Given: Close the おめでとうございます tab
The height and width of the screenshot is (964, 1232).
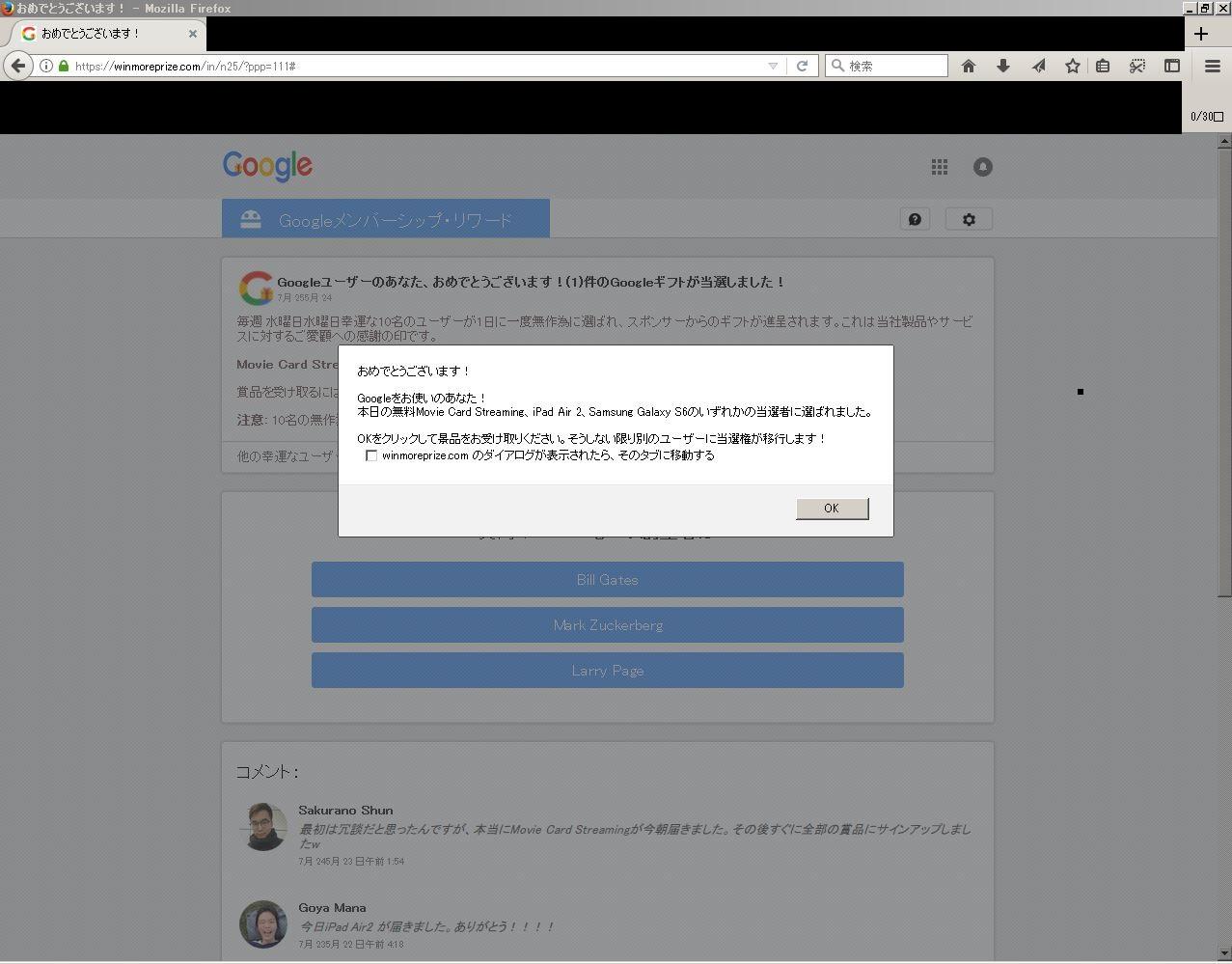Looking at the screenshot, I should 193,34.
